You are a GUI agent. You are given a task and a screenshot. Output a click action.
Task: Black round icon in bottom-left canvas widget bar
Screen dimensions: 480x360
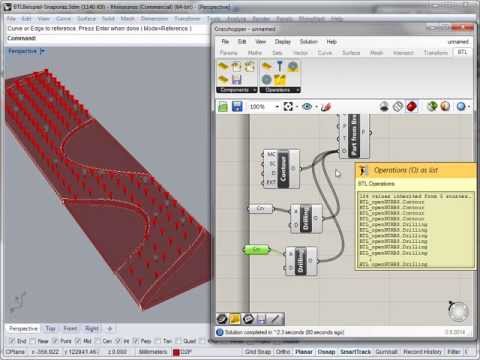click(222, 319)
